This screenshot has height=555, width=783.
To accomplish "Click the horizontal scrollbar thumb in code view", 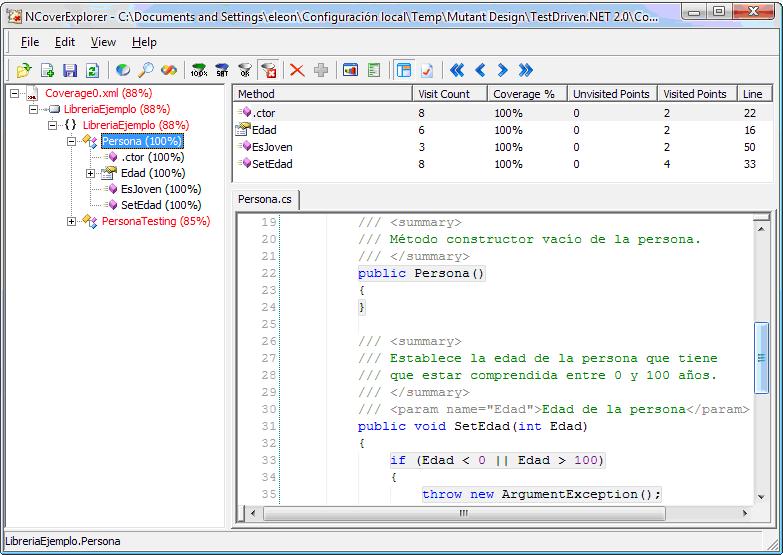I will pos(464,513).
